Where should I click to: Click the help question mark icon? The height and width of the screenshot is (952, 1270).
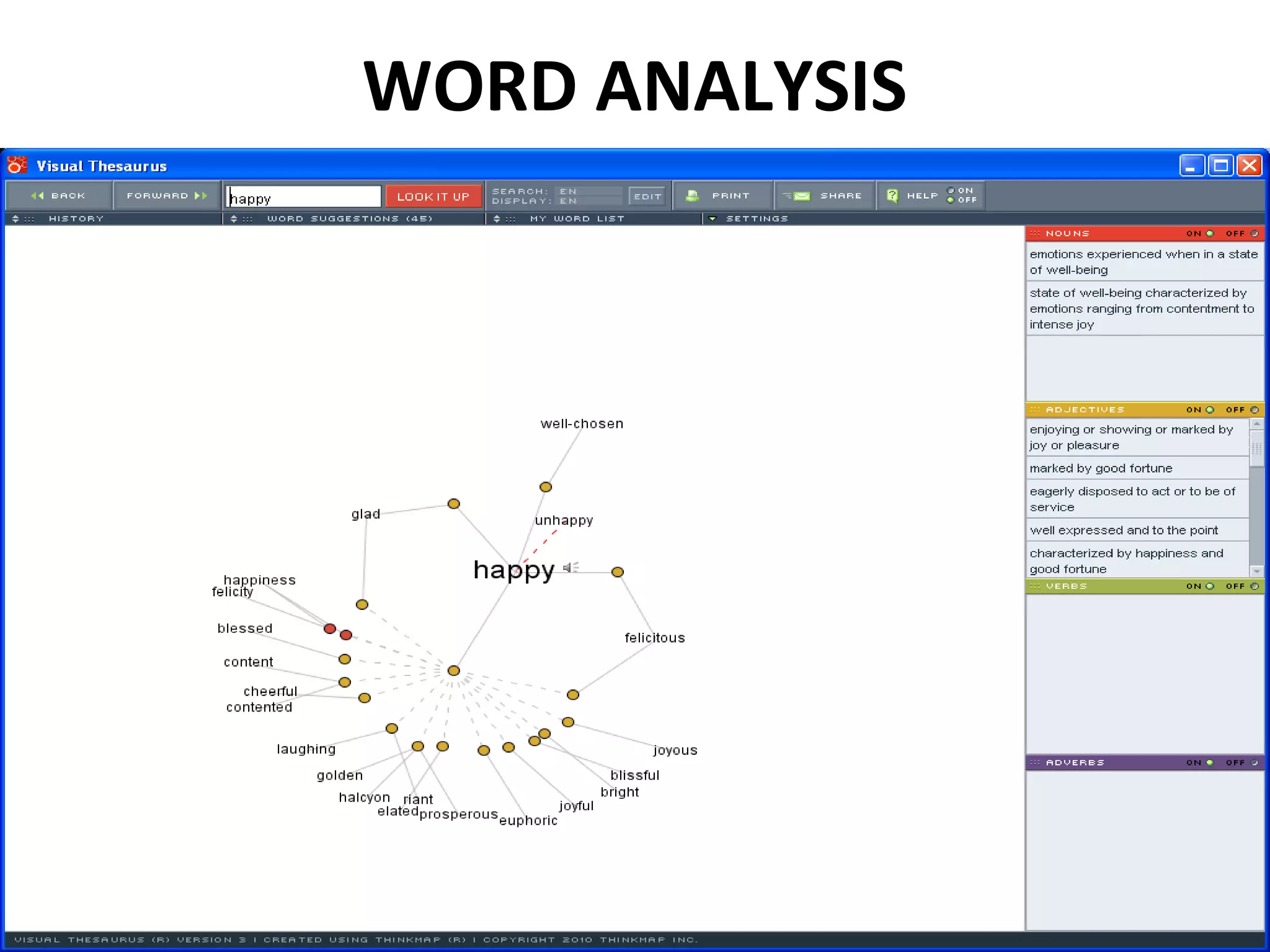[x=892, y=196]
